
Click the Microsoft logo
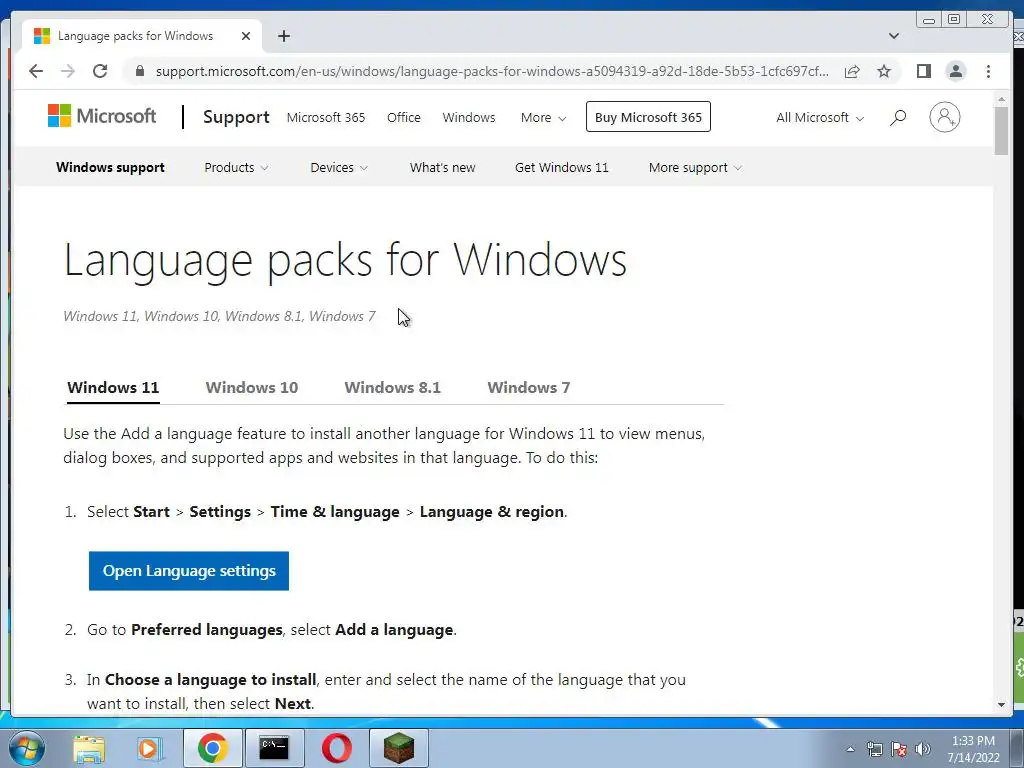tap(102, 116)
